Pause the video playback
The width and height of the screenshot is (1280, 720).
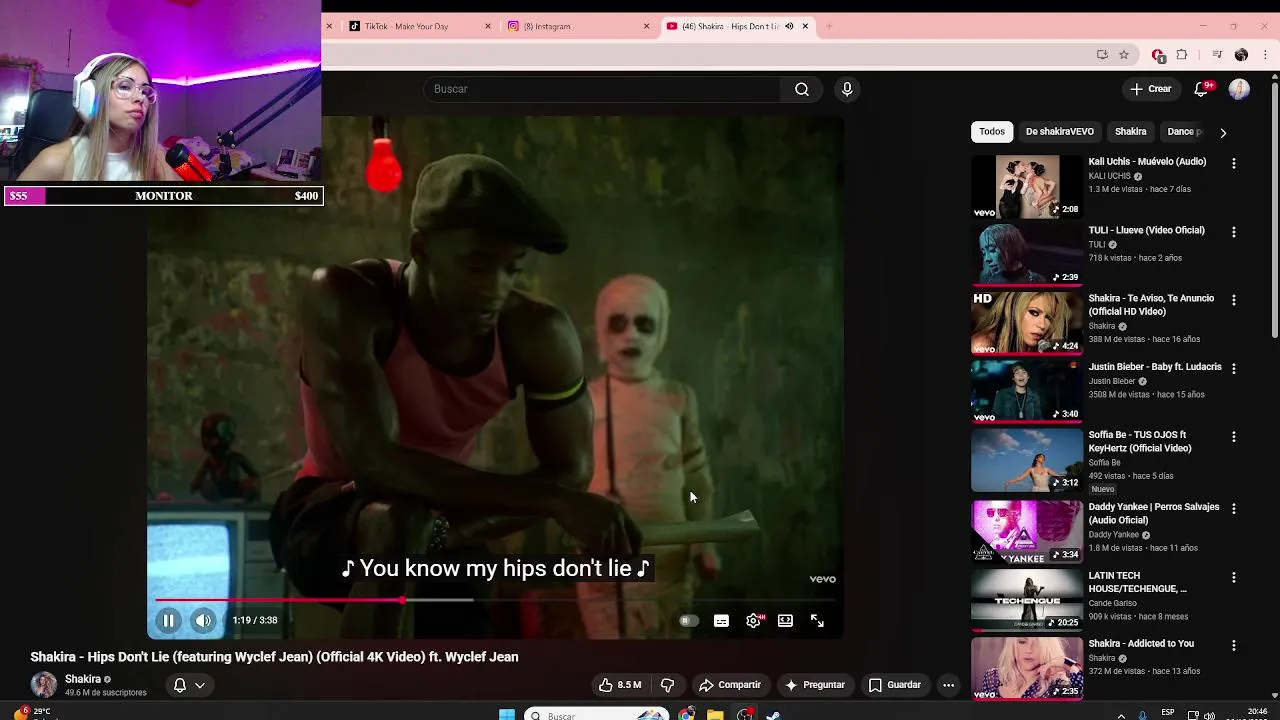click(168, 620)
